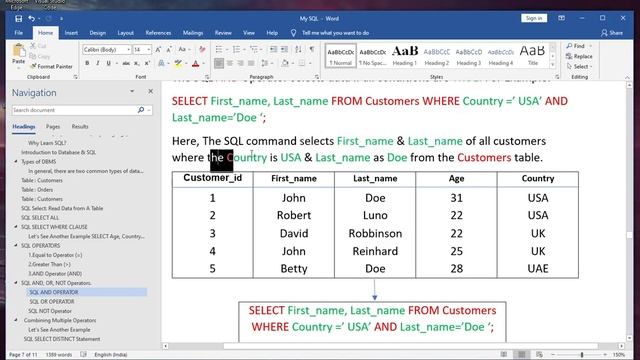The width and height of the screenshot is (640, 360).
Task: Justify the paragraph text
Action: 251,63
